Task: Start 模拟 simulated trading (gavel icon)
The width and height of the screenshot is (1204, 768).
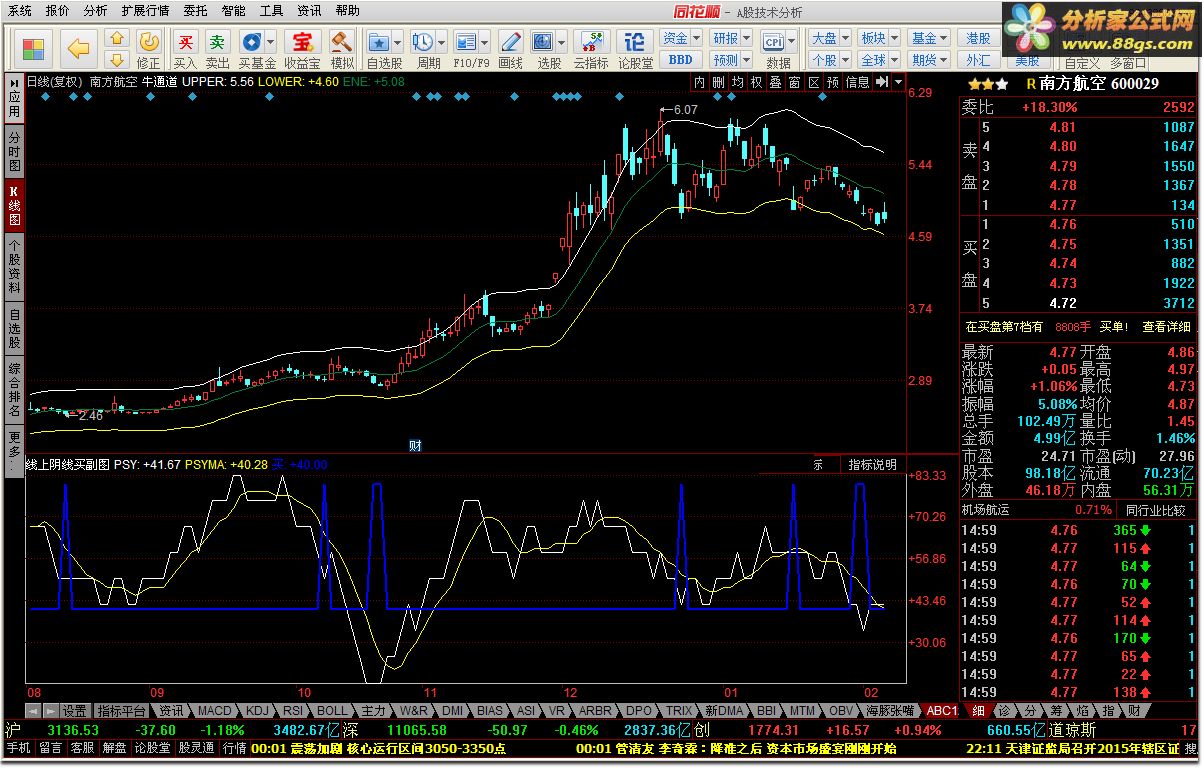Action: click(342, 42)
